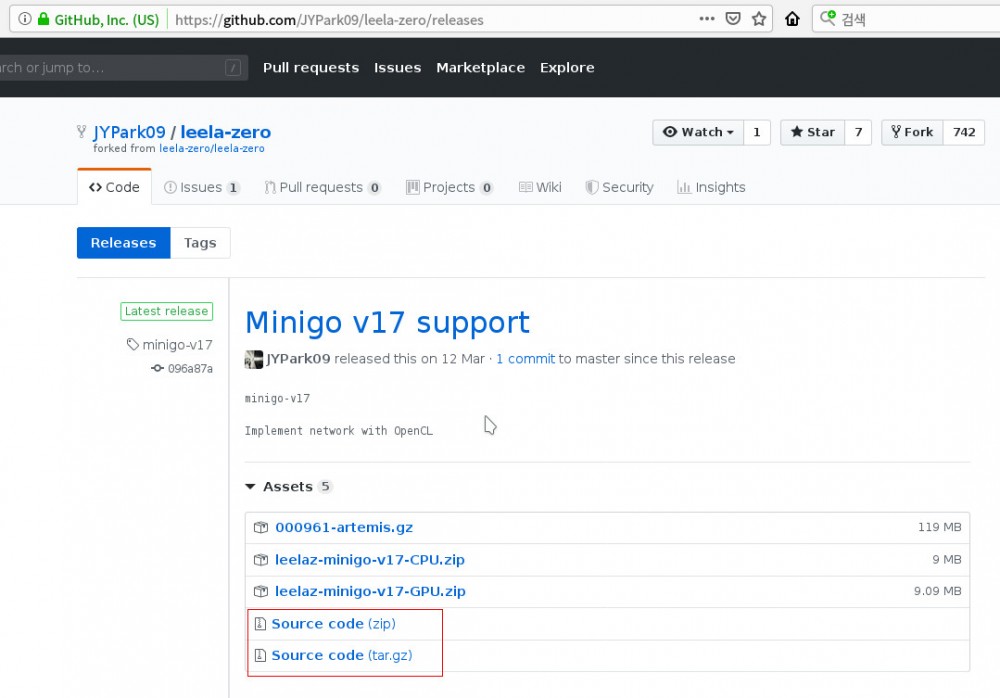Click the file icon for Source code (tar.gz)
Image resolution: width=1000 pixels, height=698 pixels.
click(x=260, y=655)
